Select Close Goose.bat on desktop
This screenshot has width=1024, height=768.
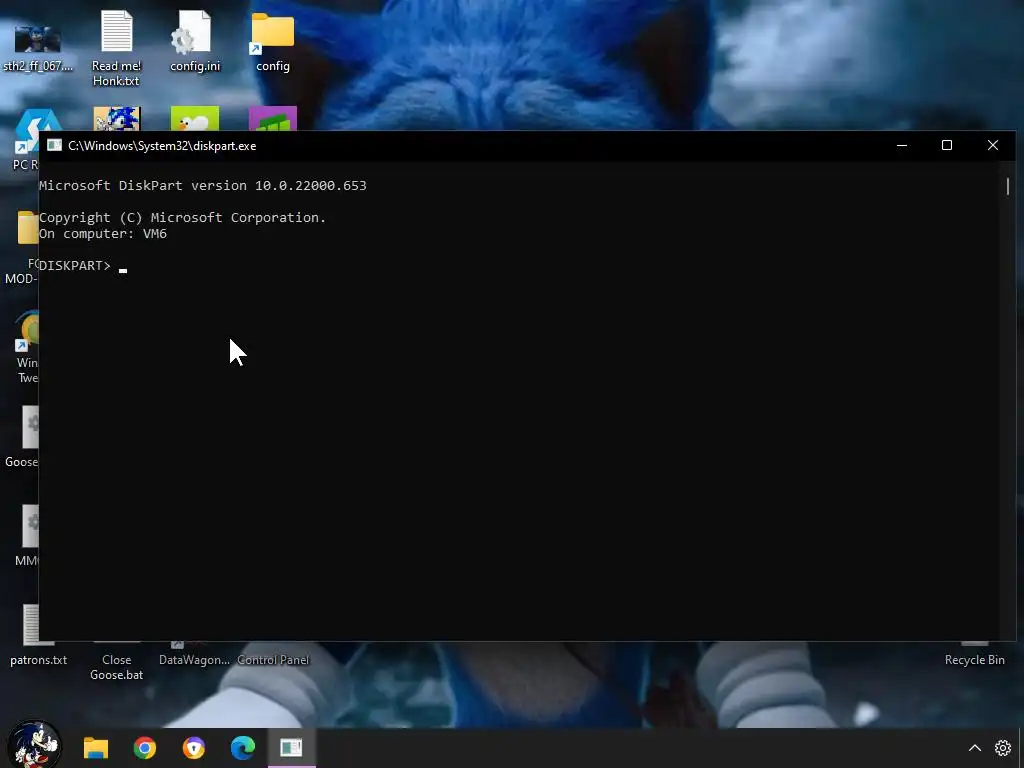pos(116,667)
